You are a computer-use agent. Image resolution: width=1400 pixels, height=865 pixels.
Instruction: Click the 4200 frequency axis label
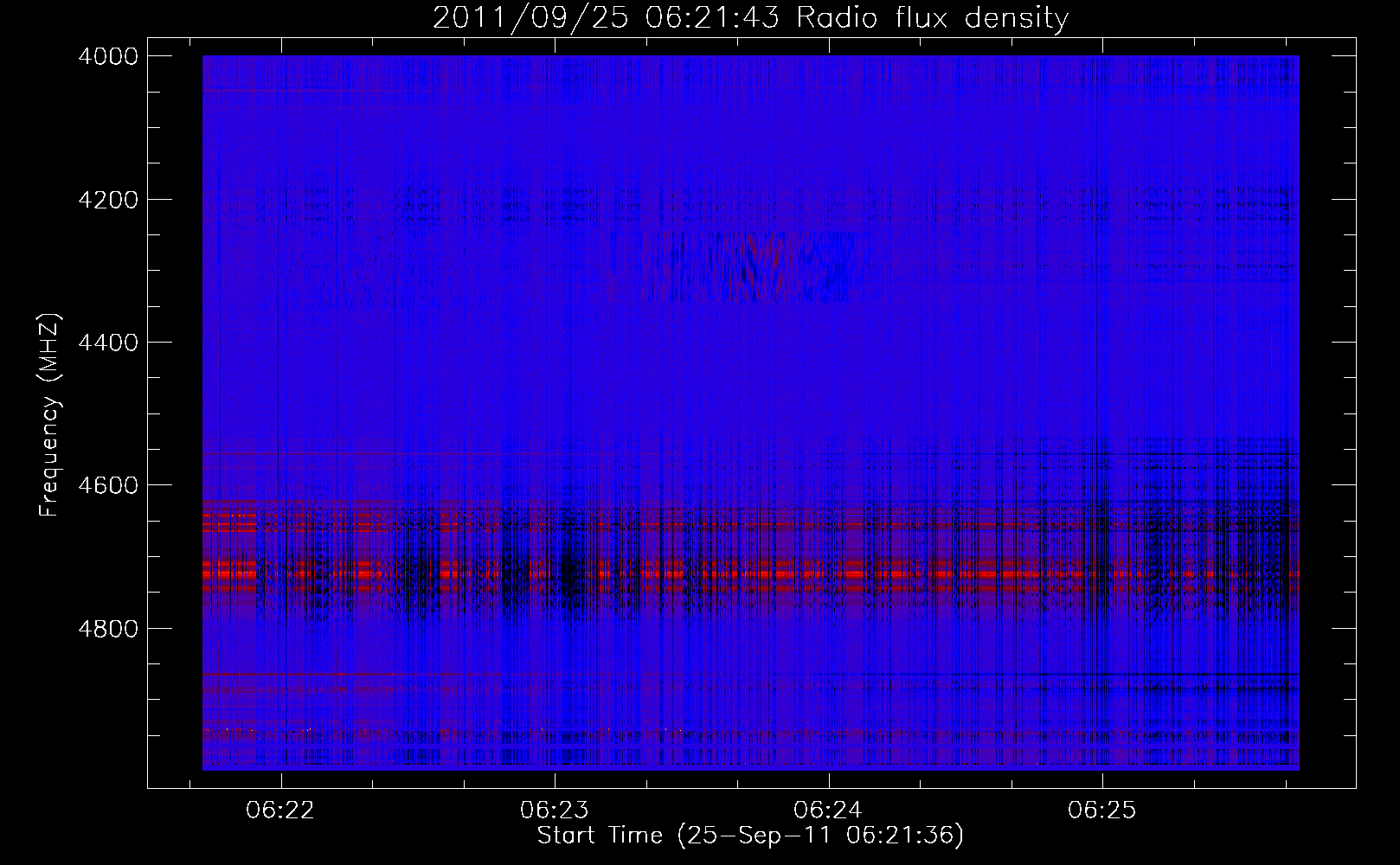coord(108,200)
